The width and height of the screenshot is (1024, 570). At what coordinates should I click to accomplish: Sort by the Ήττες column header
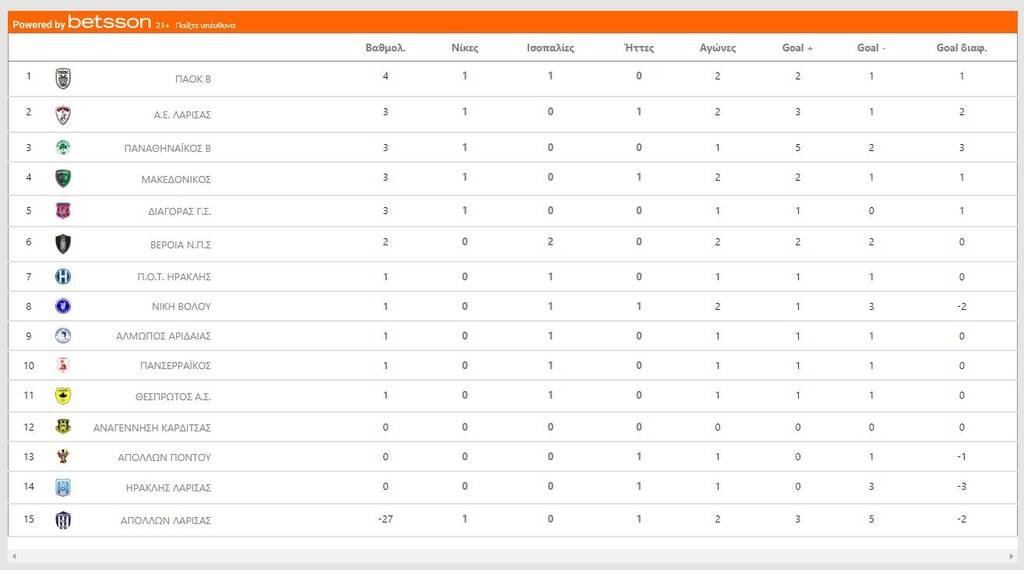click(x=639, y=48)
